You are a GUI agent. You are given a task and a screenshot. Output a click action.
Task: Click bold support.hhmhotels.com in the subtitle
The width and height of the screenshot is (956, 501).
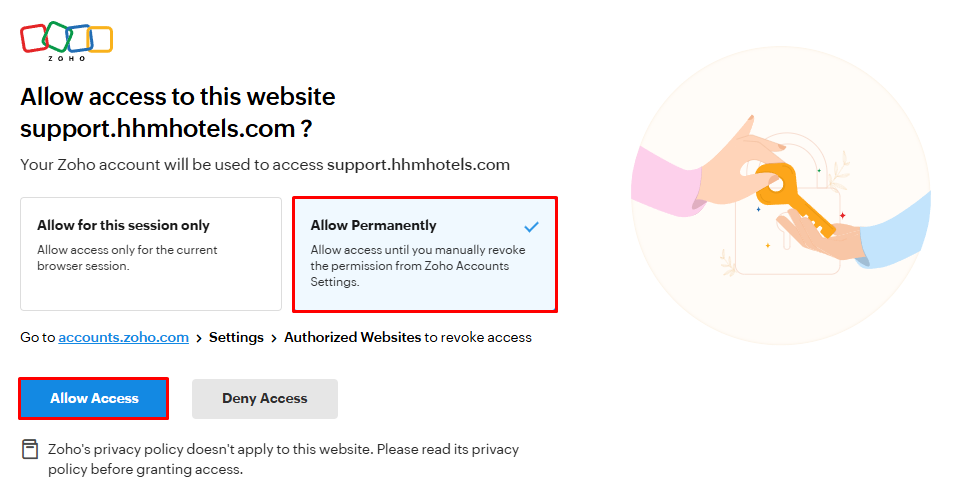coord(418,164)
